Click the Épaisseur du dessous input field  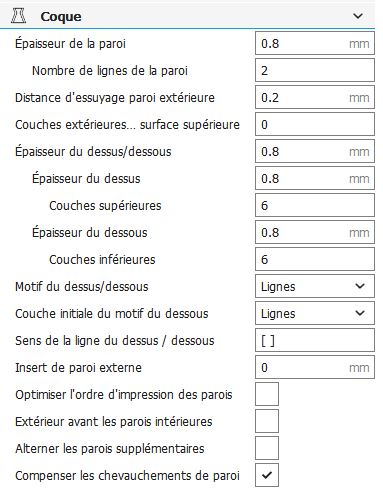click(315, 232)
